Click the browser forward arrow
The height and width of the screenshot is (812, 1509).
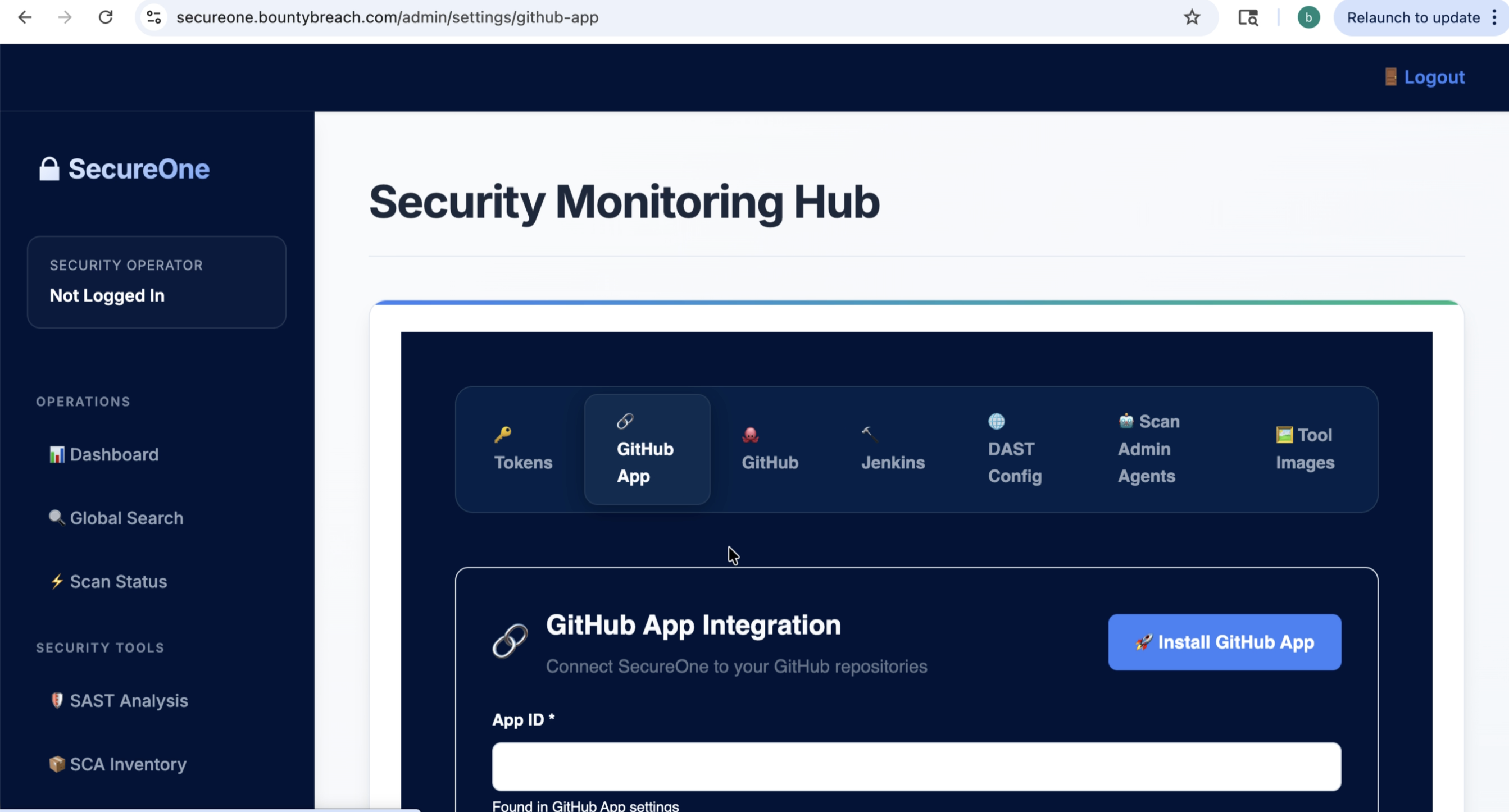click(65, 17)
